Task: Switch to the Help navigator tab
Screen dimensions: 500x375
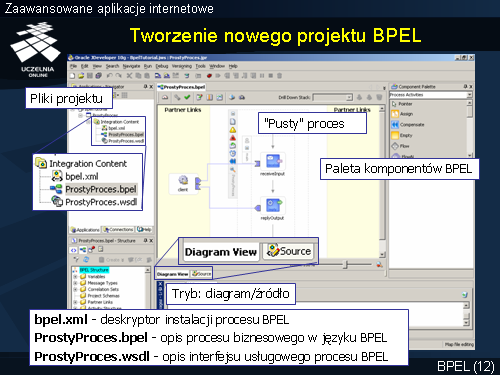Action: point(144,230)
